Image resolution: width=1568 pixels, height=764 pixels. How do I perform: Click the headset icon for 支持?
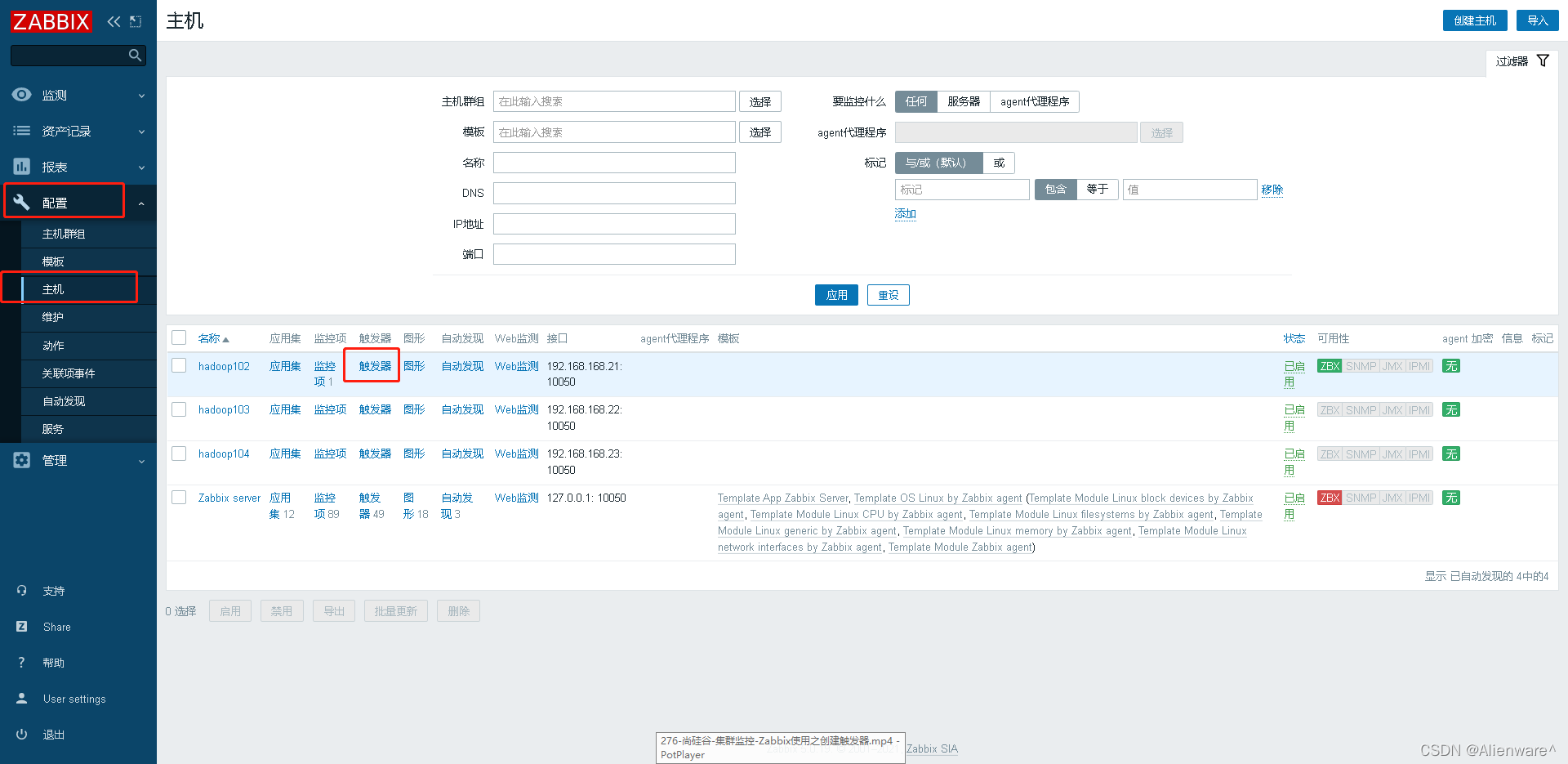click(22, 591)
